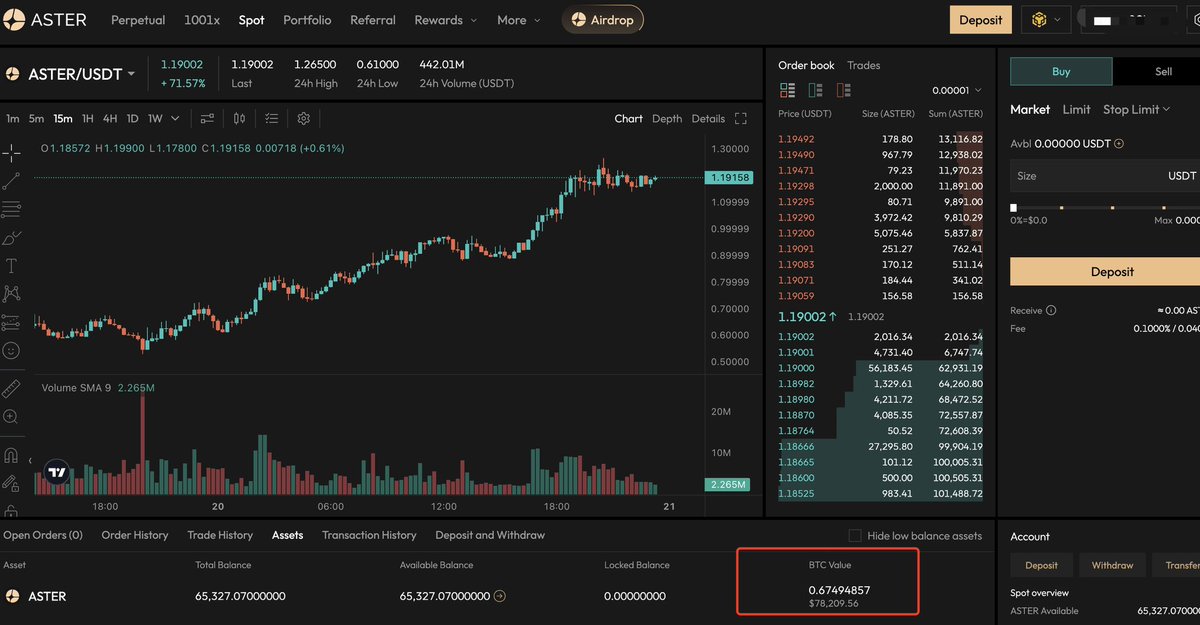The image size is (1200, 625).
Task: Open the BNB chain network selector
Action: (1045, 20)
